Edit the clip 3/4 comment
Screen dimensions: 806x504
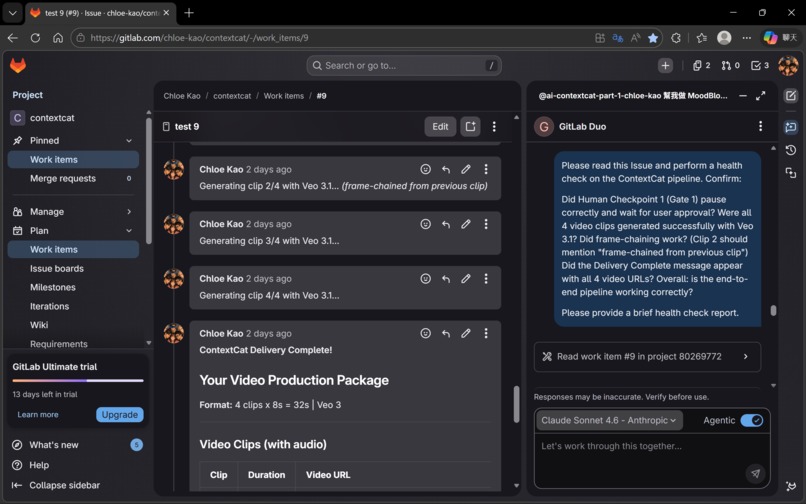coord(466,224)
